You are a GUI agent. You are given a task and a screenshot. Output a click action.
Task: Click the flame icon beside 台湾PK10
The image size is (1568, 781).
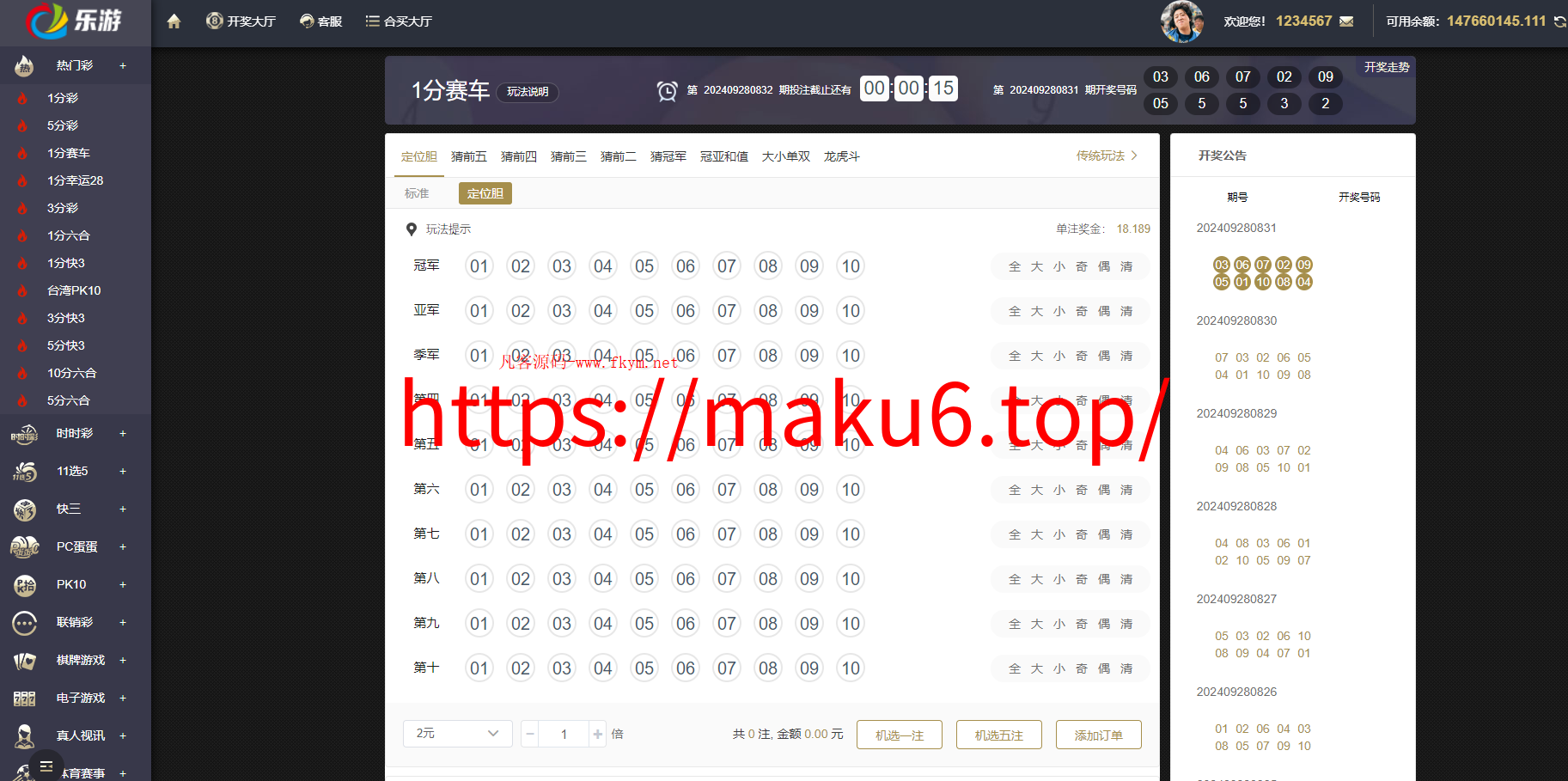[22, 290]
